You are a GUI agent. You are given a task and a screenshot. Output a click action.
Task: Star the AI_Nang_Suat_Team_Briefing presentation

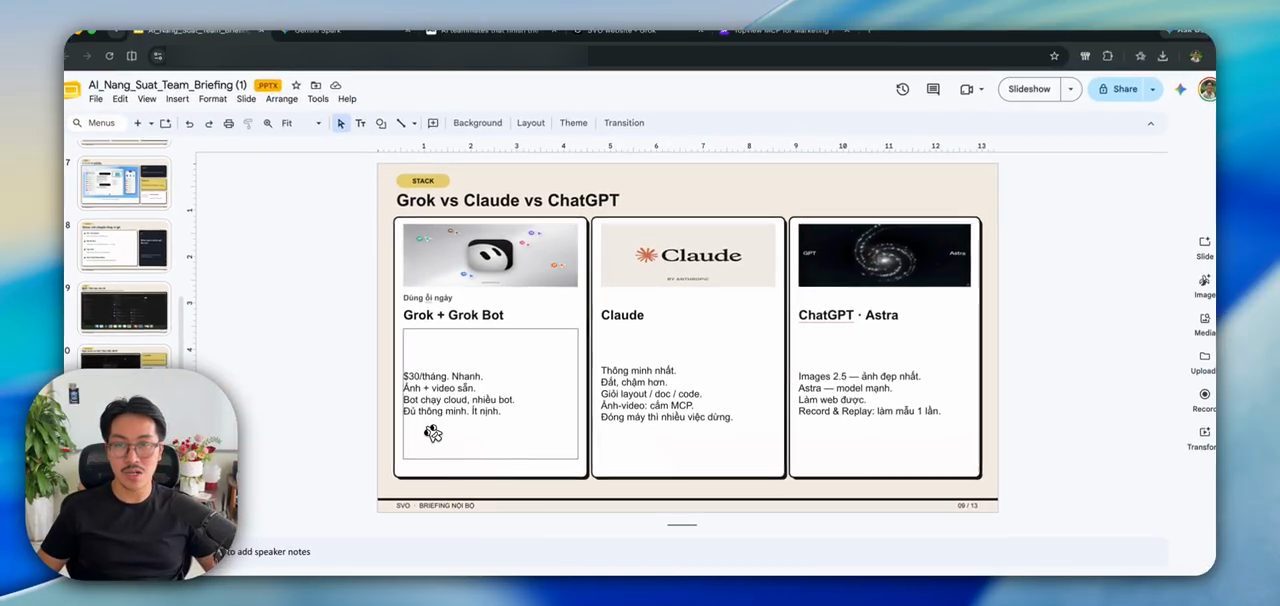[x=296, y=86]
